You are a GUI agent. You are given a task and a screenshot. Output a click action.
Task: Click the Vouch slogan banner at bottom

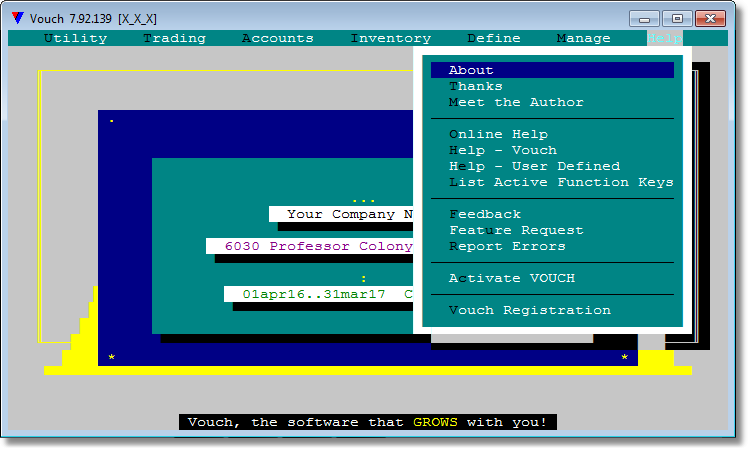click(368, 422)
